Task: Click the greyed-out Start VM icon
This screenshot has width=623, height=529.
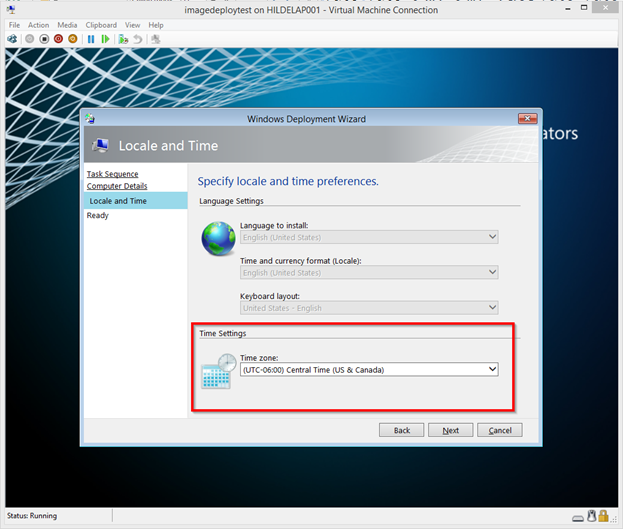Action: click(x=29, y=39)
